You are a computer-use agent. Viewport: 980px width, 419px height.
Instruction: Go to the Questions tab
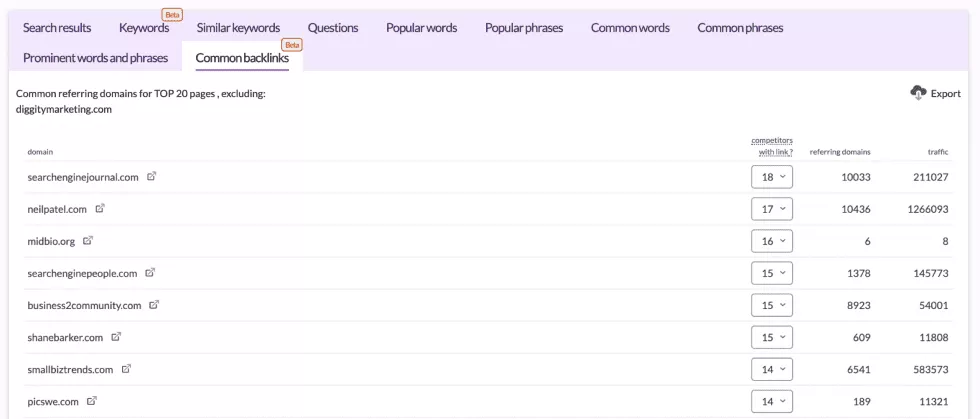coord(333,28)
